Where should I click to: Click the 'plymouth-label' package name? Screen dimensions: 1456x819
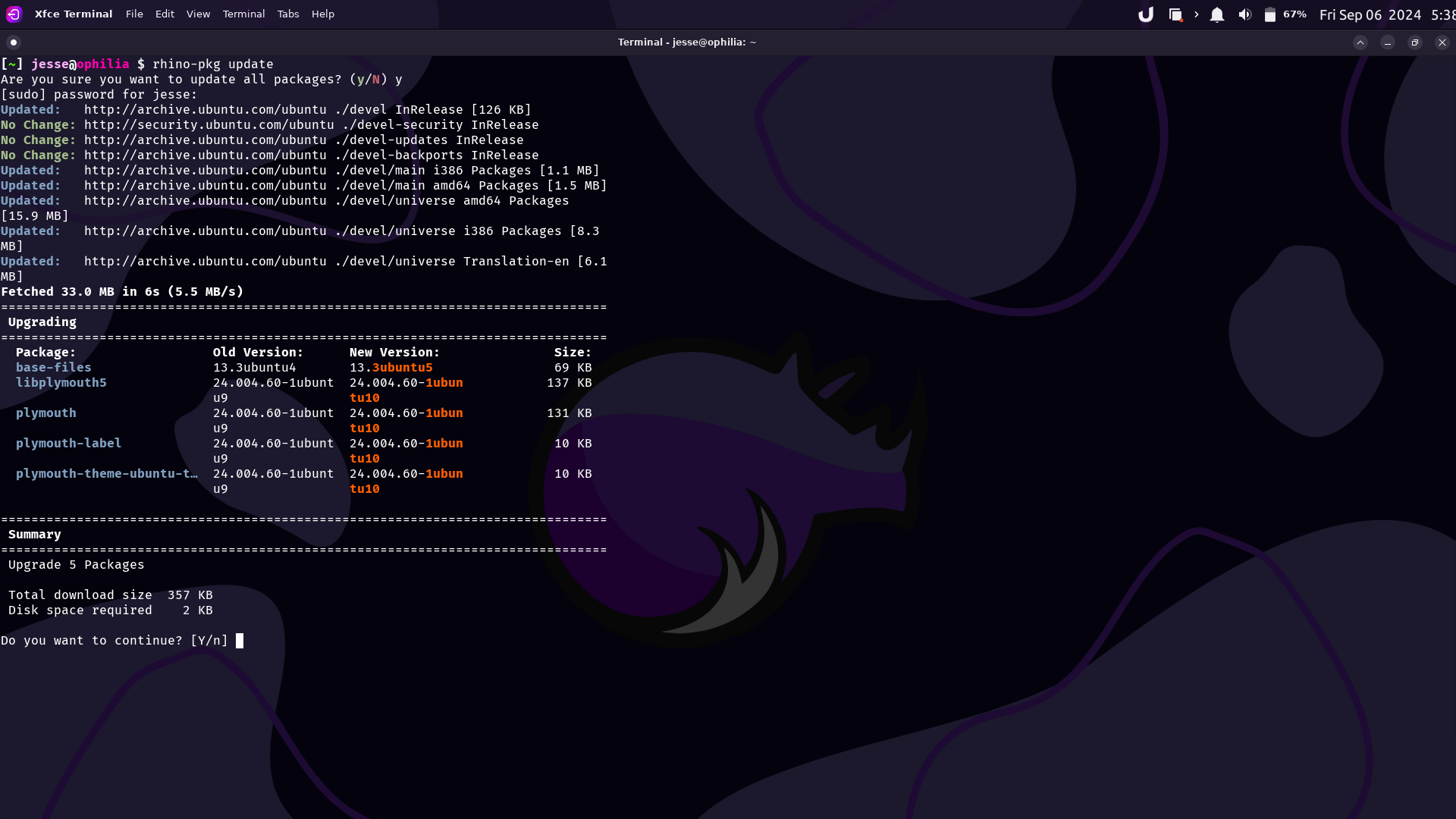coord(68,443)
